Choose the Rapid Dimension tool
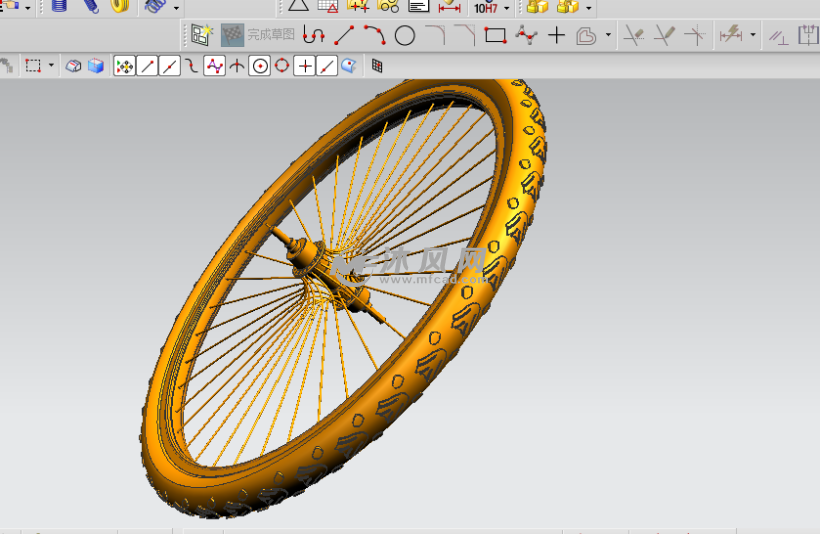 pos(731,35)
